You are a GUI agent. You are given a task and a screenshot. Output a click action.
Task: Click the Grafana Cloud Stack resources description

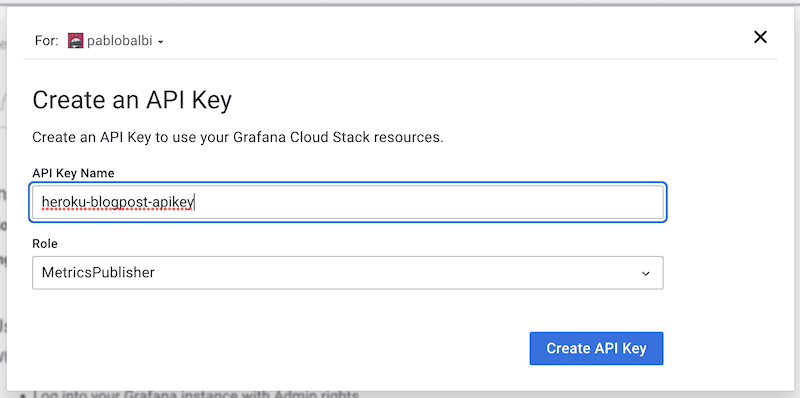pyautogui.click(x=238, y=138)
